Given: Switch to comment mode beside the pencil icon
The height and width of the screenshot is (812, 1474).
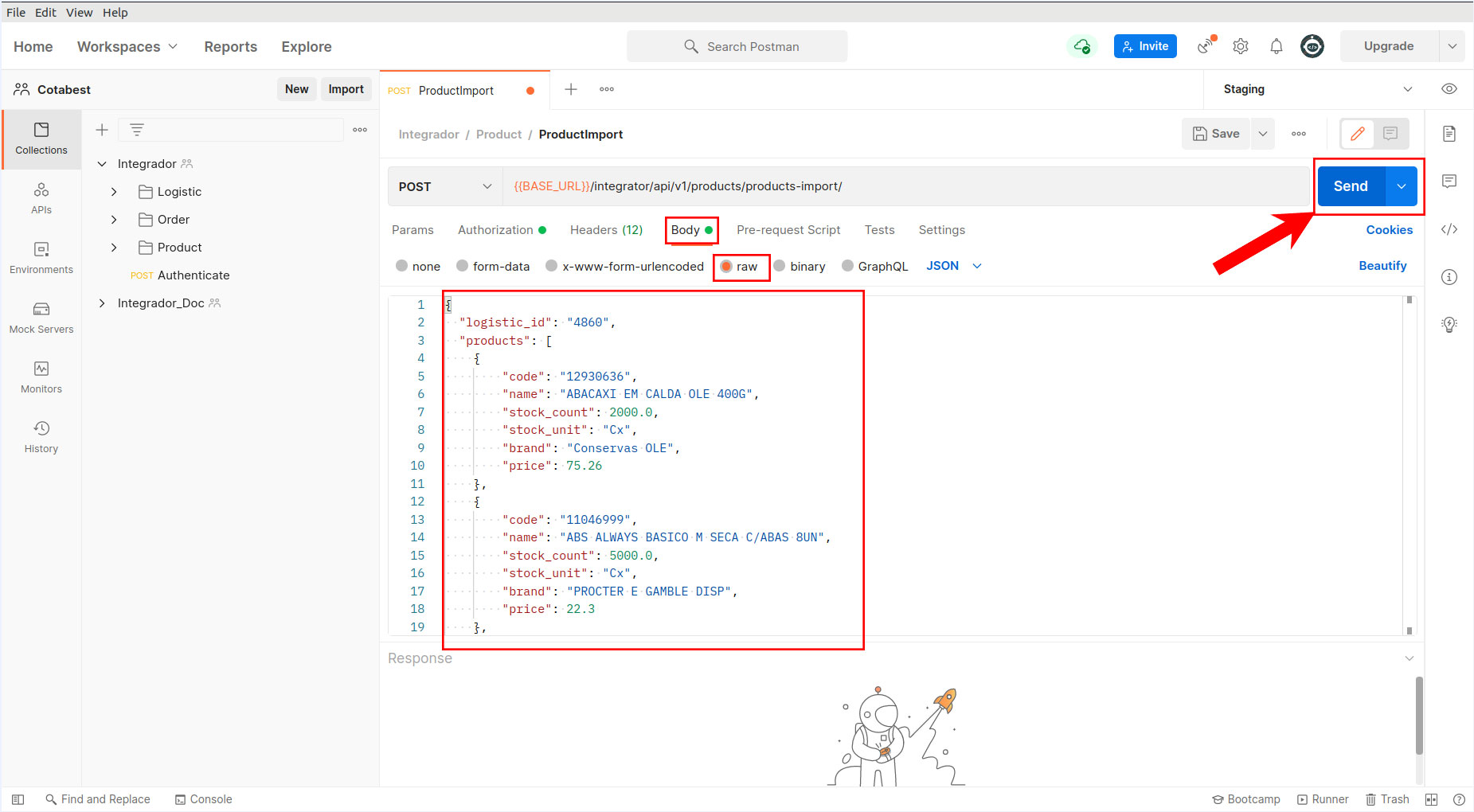Looking at the screenshot, I should (x=1390, y=134).
